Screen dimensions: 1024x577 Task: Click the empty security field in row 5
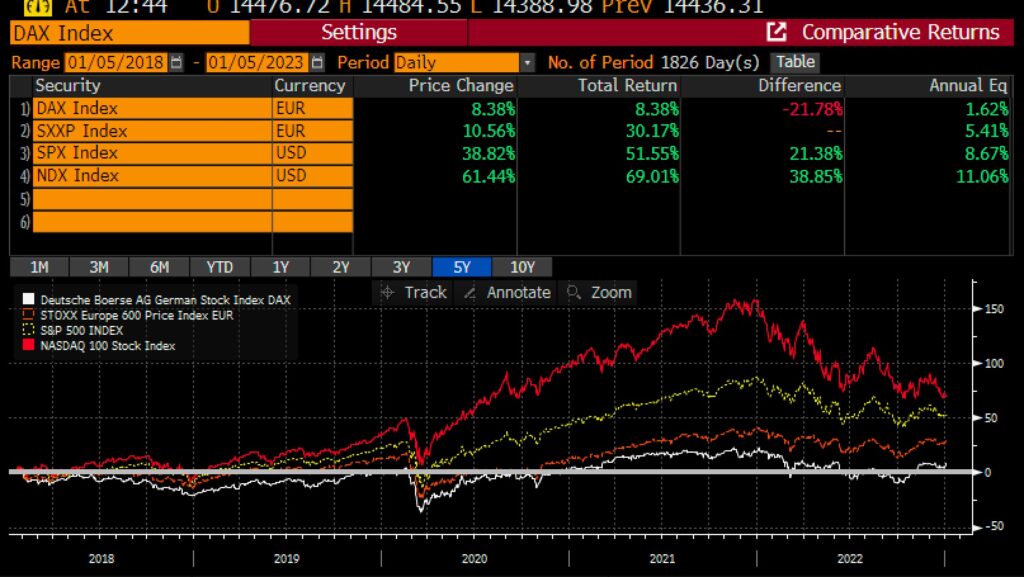[x=152, y=199]
